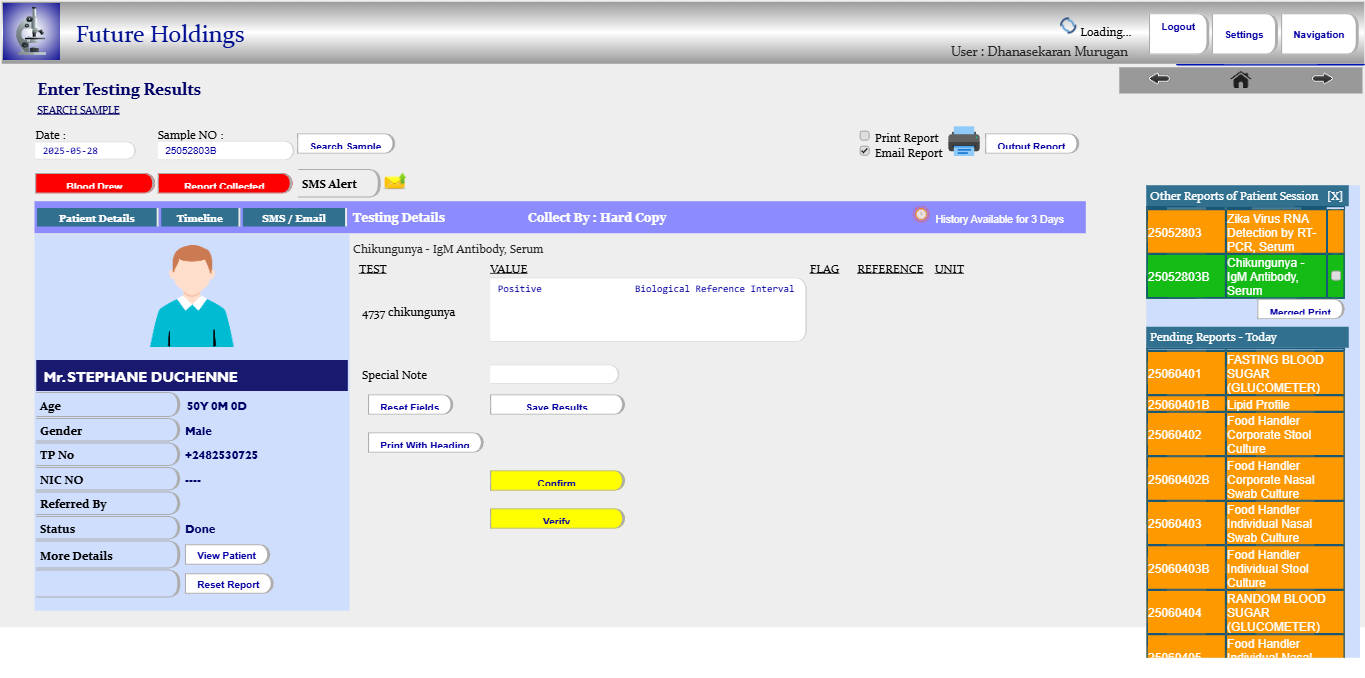
Task: Open the SMS / Email tab
Action: click(x=294, y=218)
